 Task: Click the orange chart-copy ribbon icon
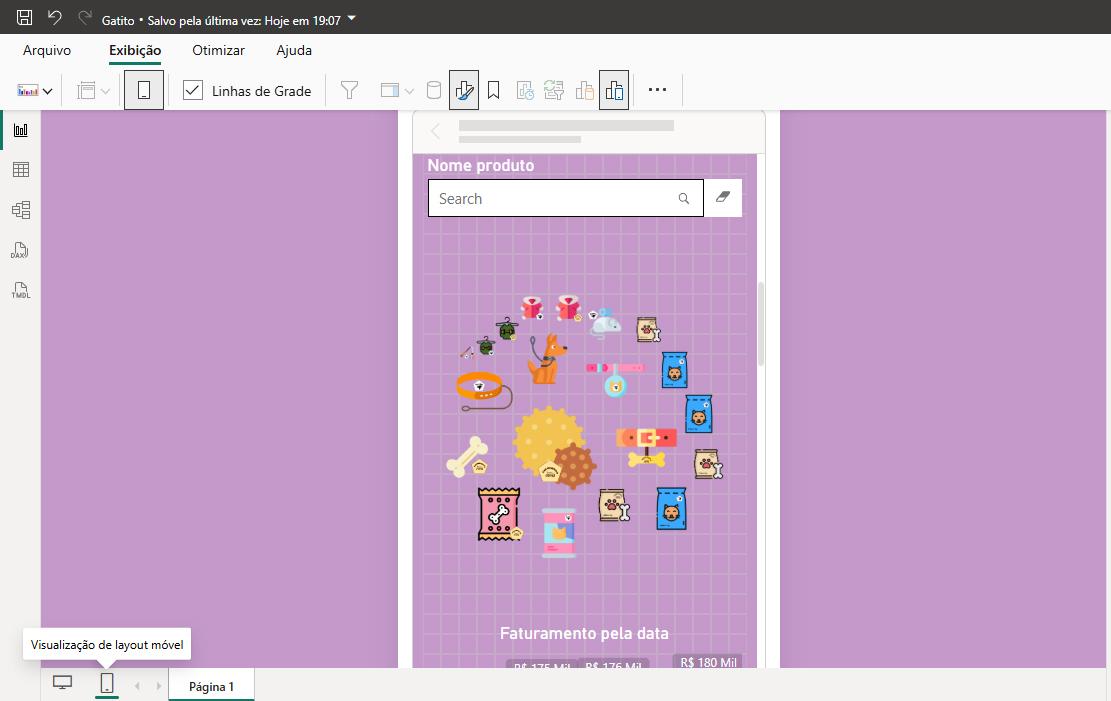(x=585, y=90)
